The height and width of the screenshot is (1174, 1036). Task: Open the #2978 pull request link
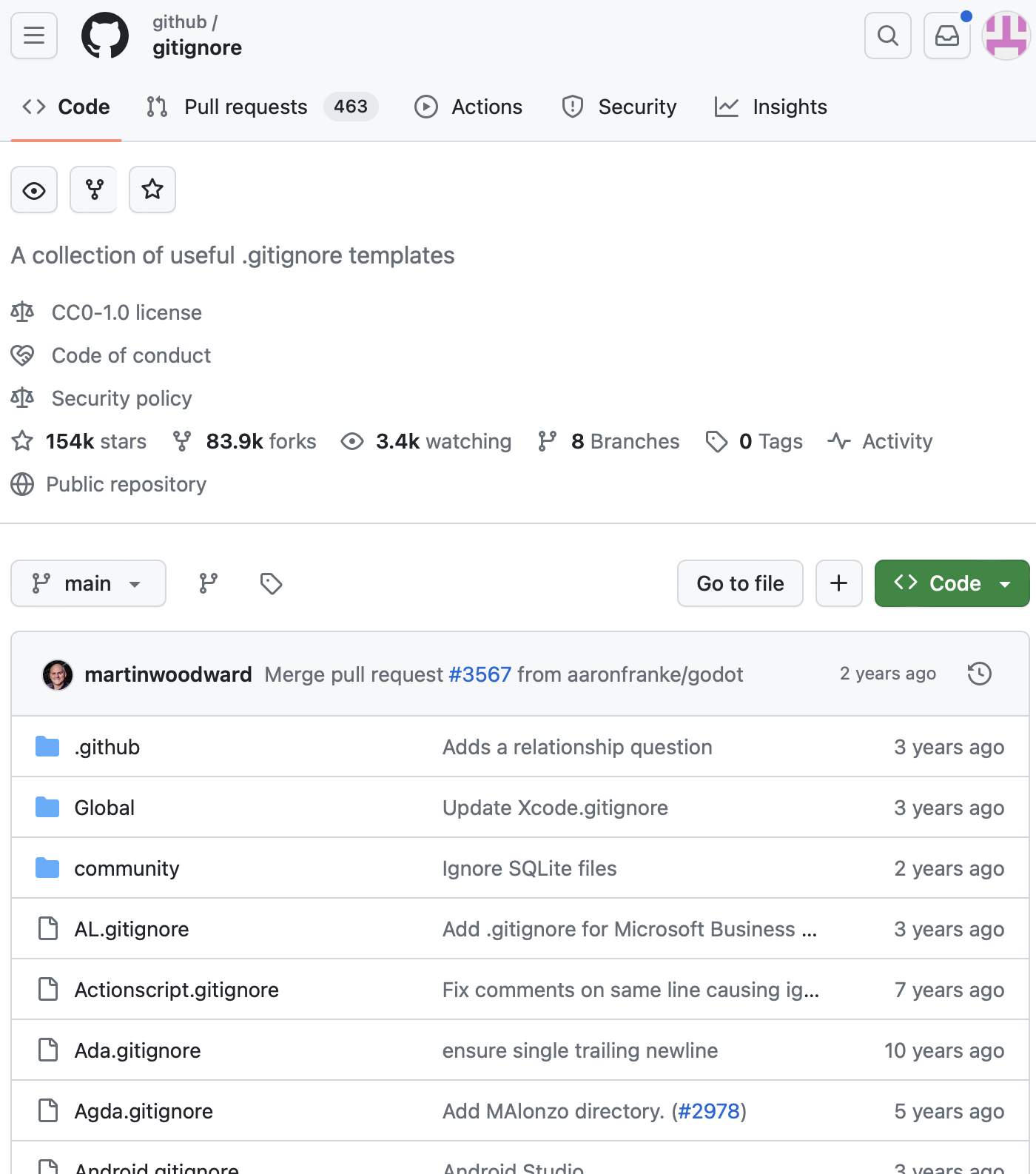(x=709, y=1111)
